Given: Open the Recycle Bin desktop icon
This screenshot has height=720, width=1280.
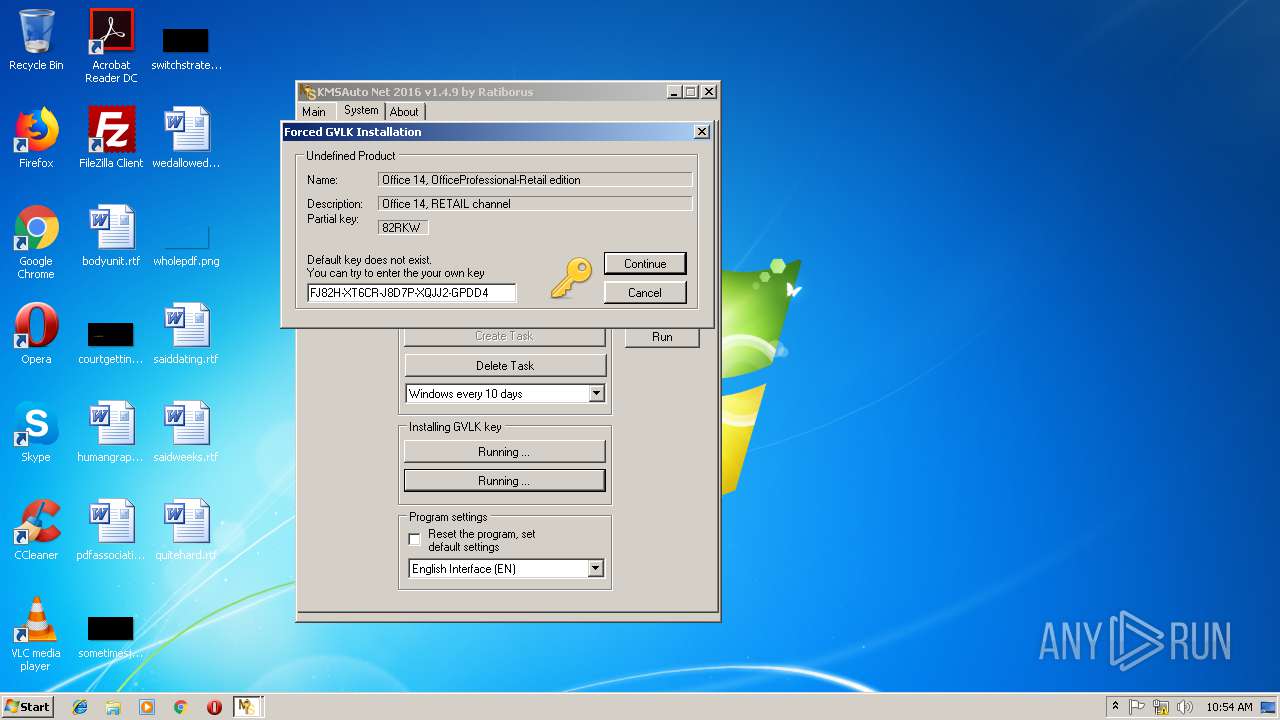Looking at the screenshot, I should pos(36,40).
